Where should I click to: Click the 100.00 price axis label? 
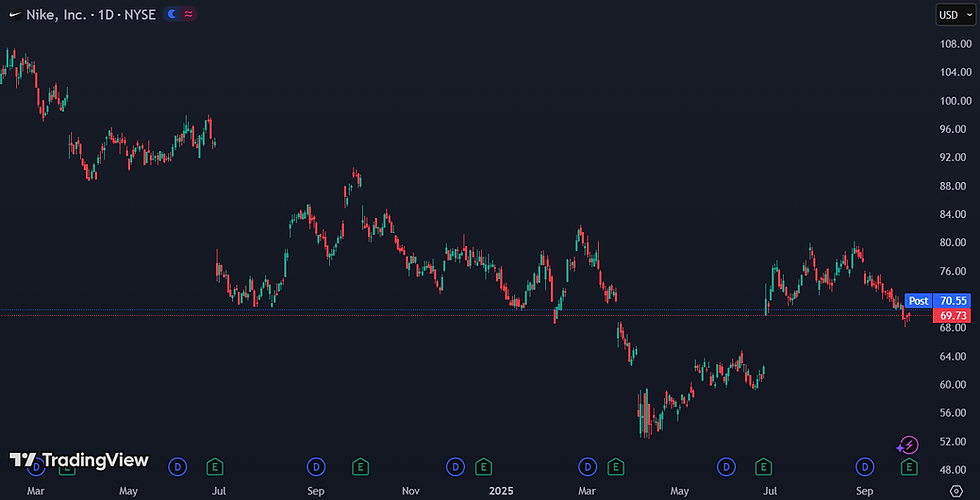tap(954, 101)
